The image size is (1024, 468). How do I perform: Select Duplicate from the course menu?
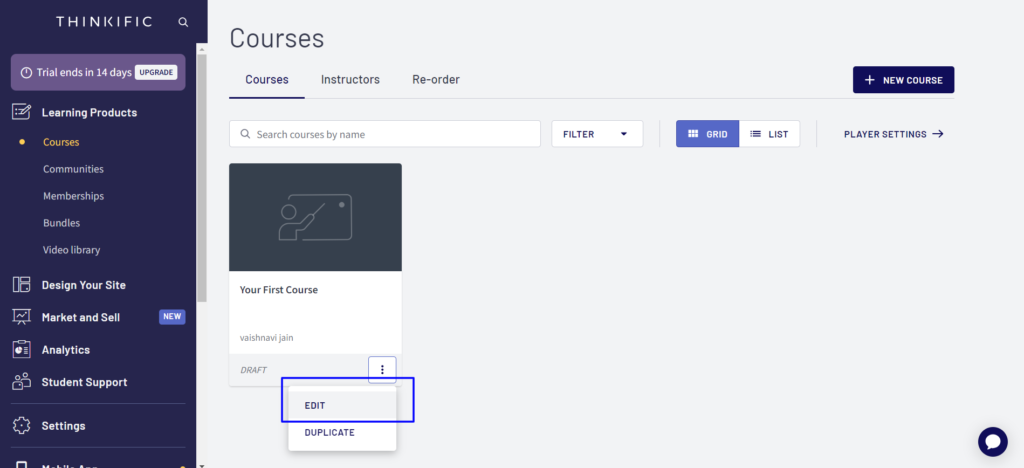pos(329,433)
